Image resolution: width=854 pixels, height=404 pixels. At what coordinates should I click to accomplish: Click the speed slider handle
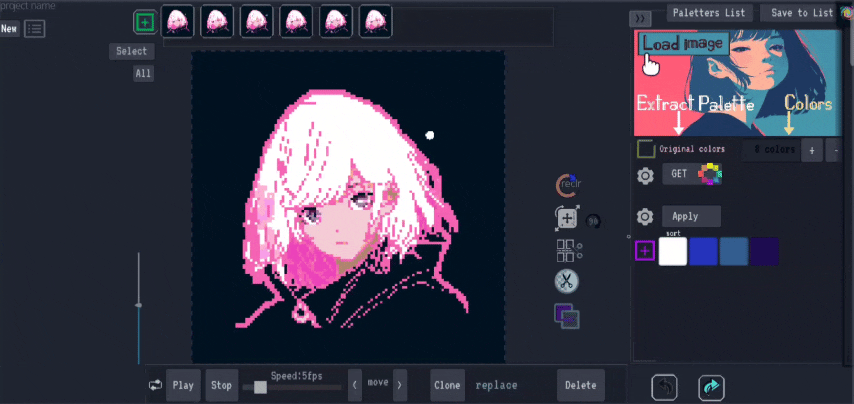click(260, 387)
